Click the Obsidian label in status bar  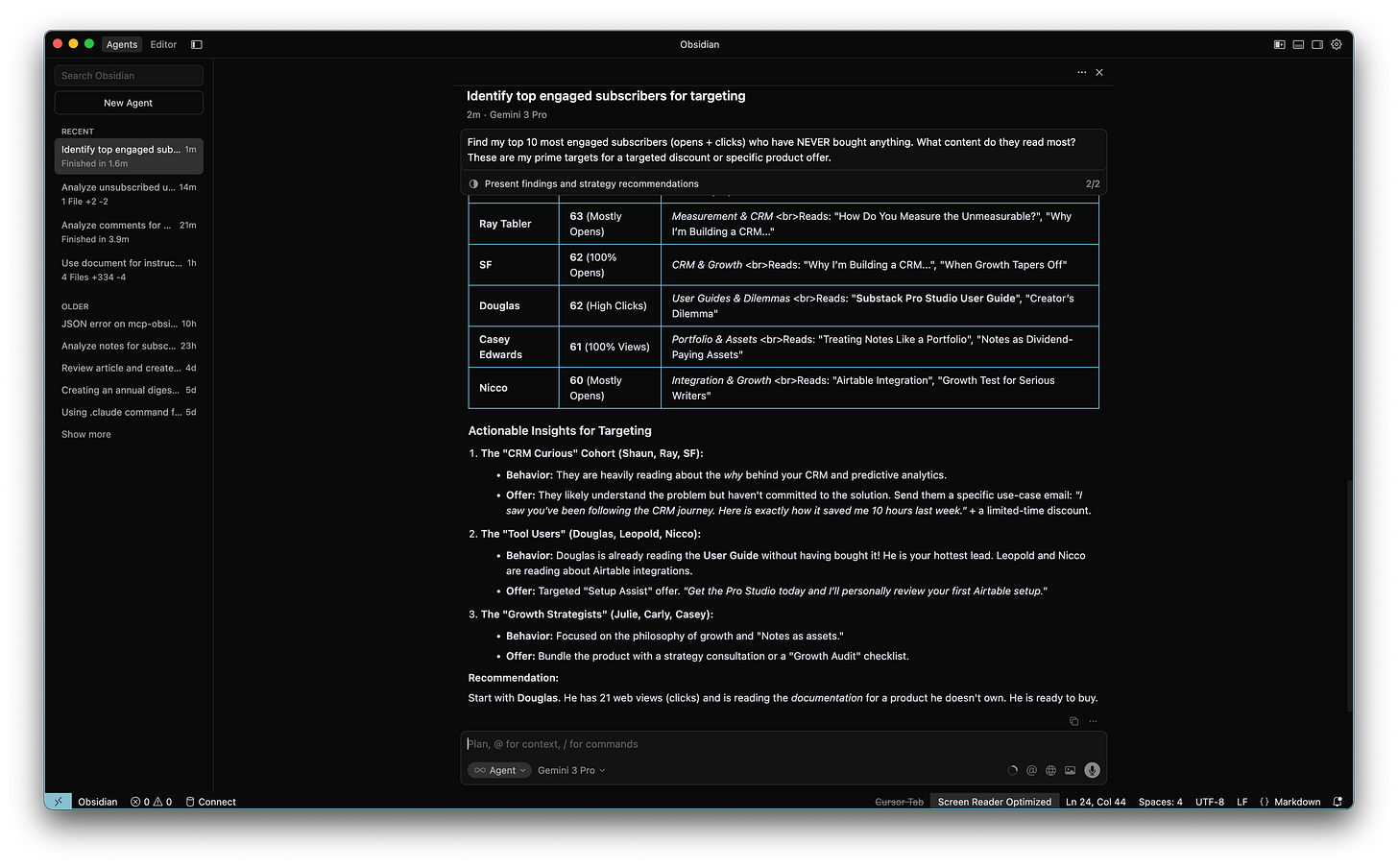pos(97,802)
